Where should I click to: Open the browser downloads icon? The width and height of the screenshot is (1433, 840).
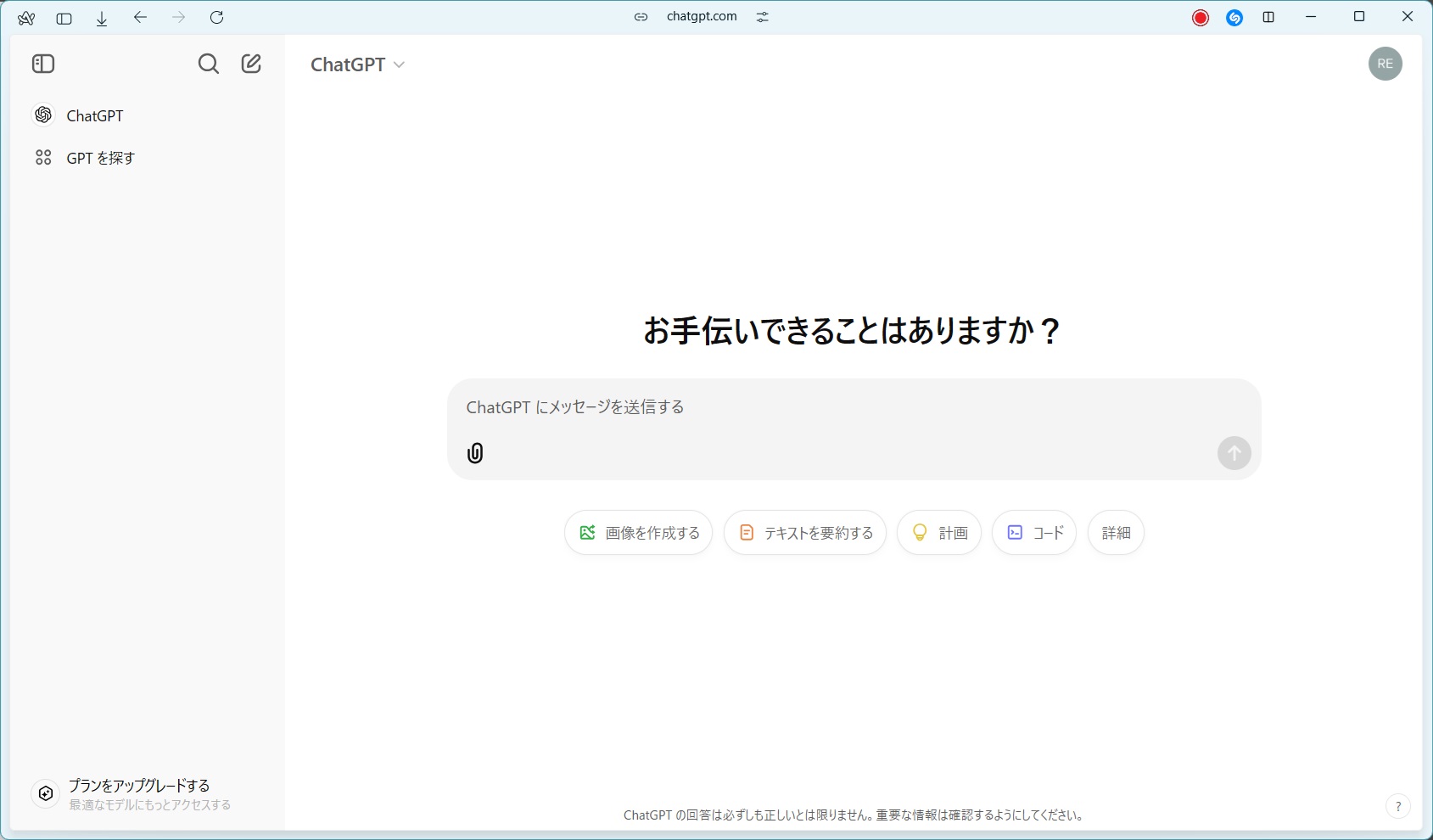tap(102, 18)
